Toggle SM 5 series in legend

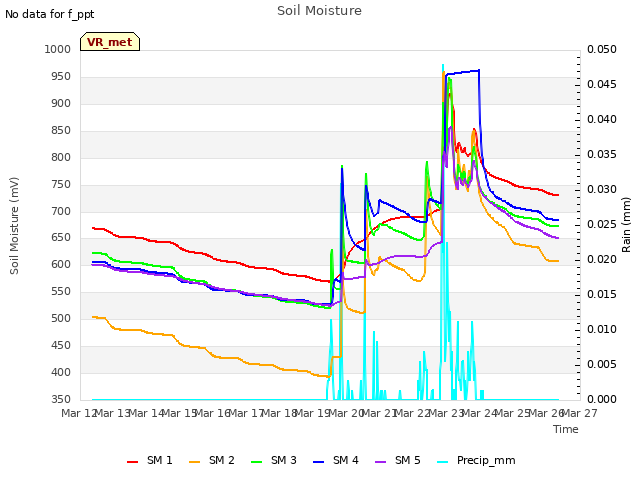click(x=398, y=460)
